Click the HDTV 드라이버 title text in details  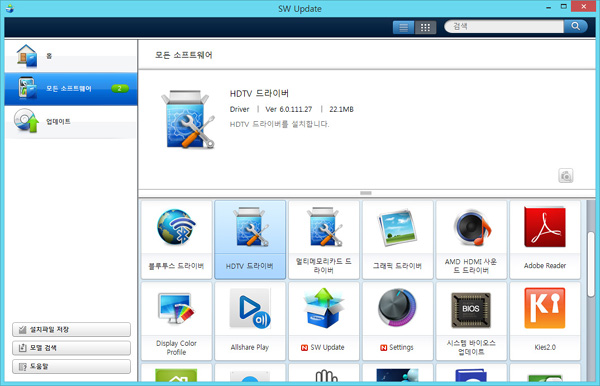[x=259, y=93]
